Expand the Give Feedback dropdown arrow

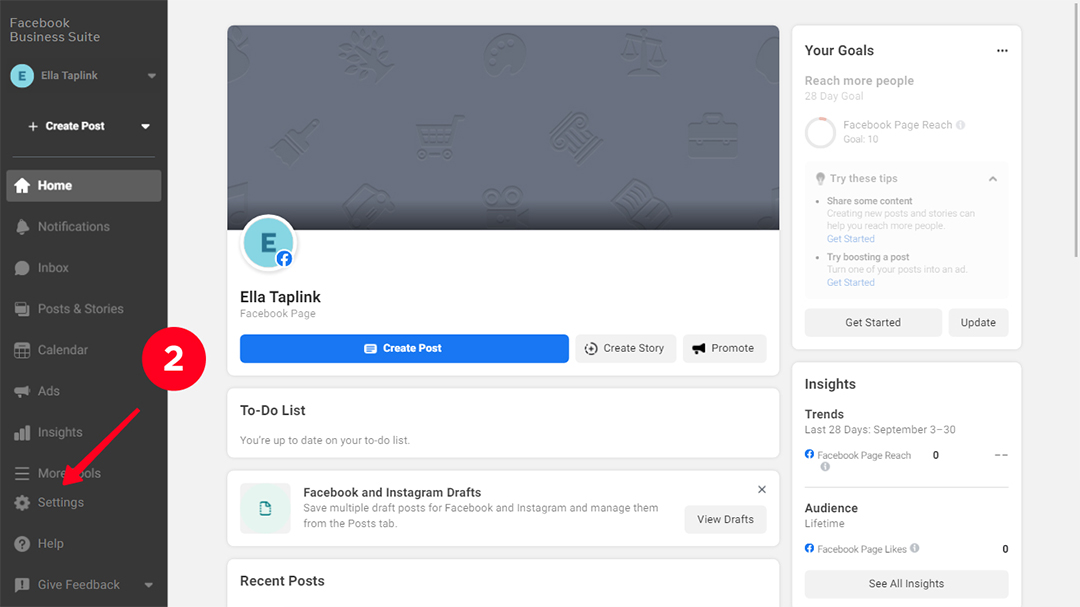[x=149, y=585]
